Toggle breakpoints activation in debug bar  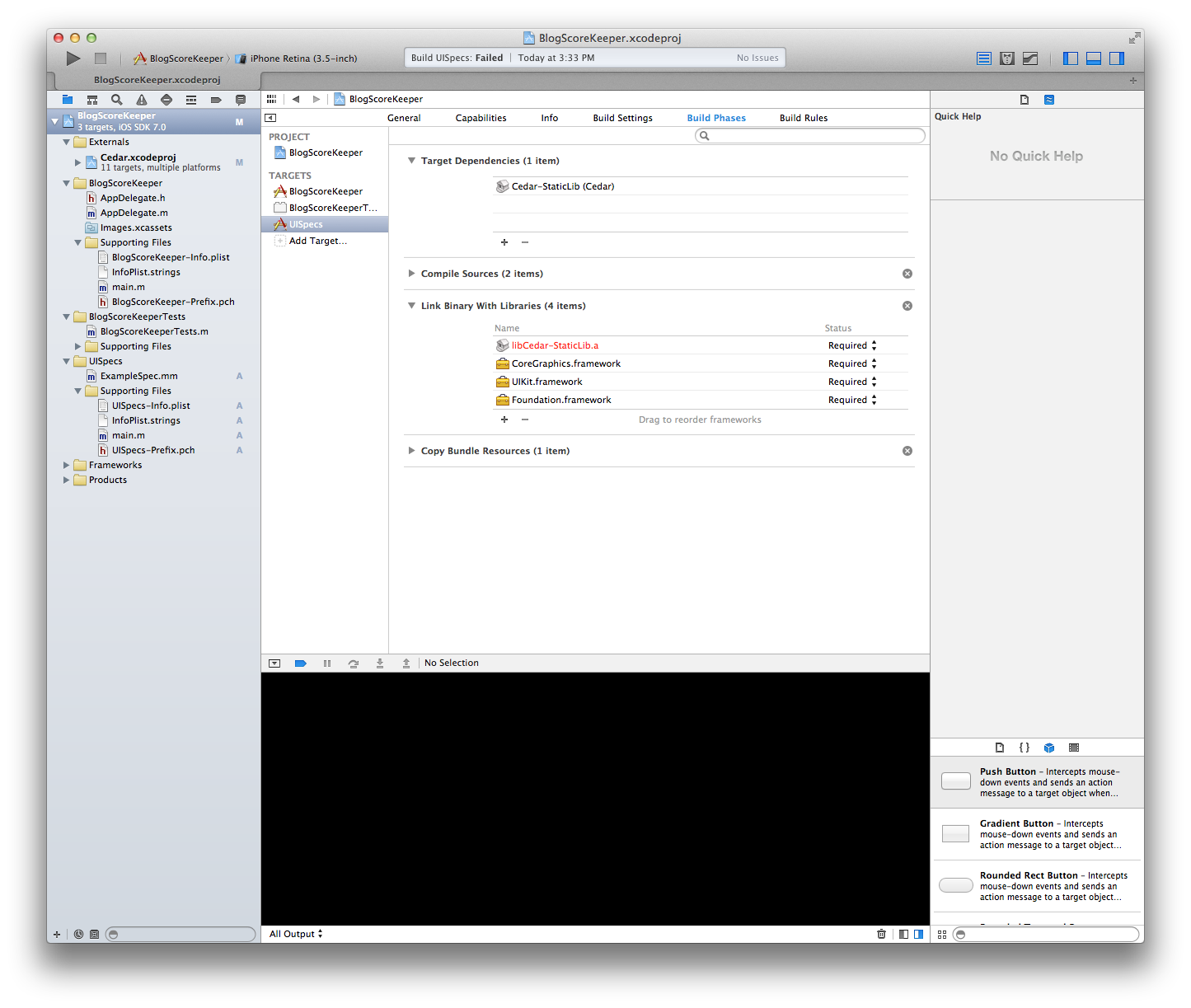point(301,663)
